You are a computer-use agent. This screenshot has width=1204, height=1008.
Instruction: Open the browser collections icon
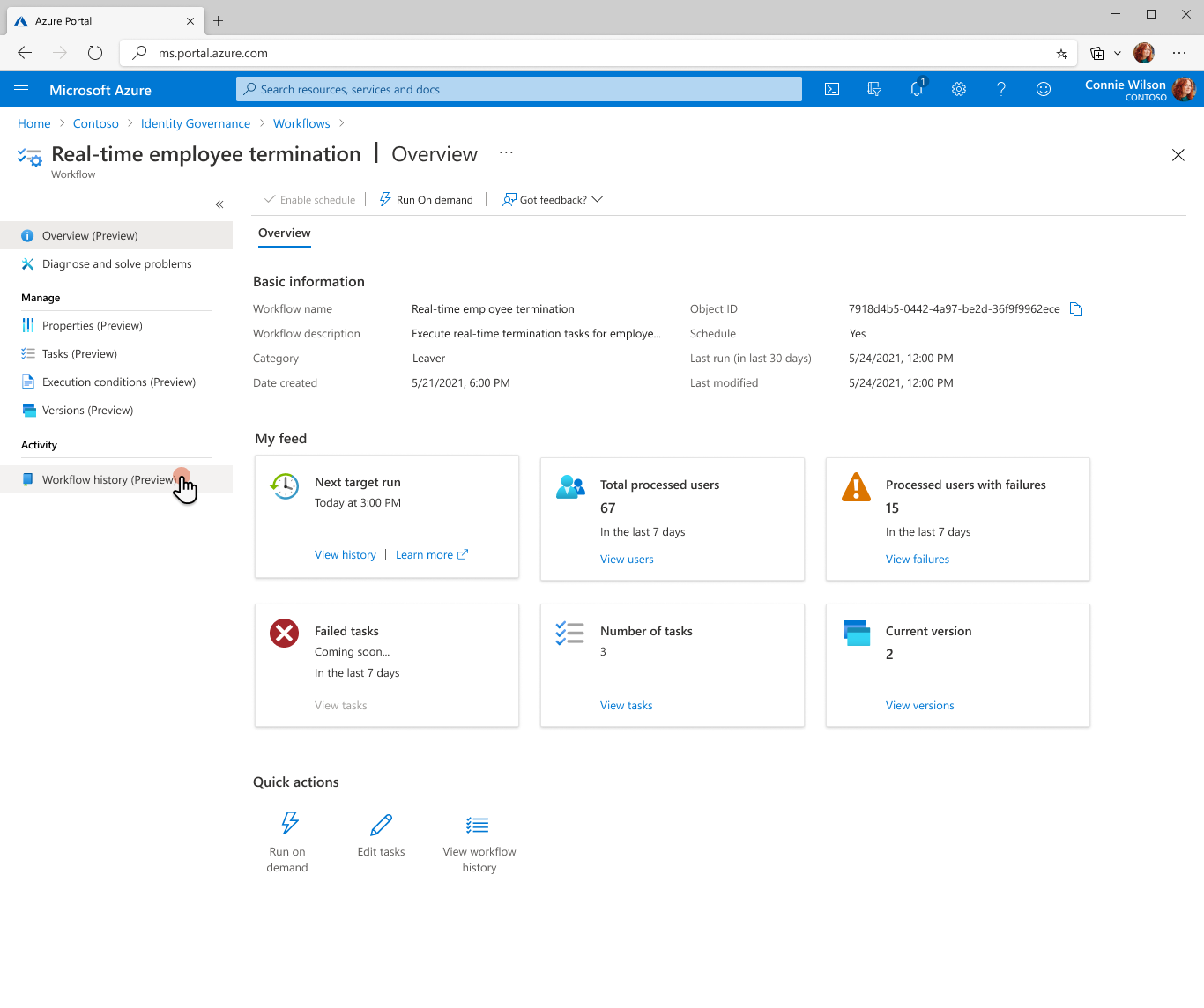tap(1097, 53)
